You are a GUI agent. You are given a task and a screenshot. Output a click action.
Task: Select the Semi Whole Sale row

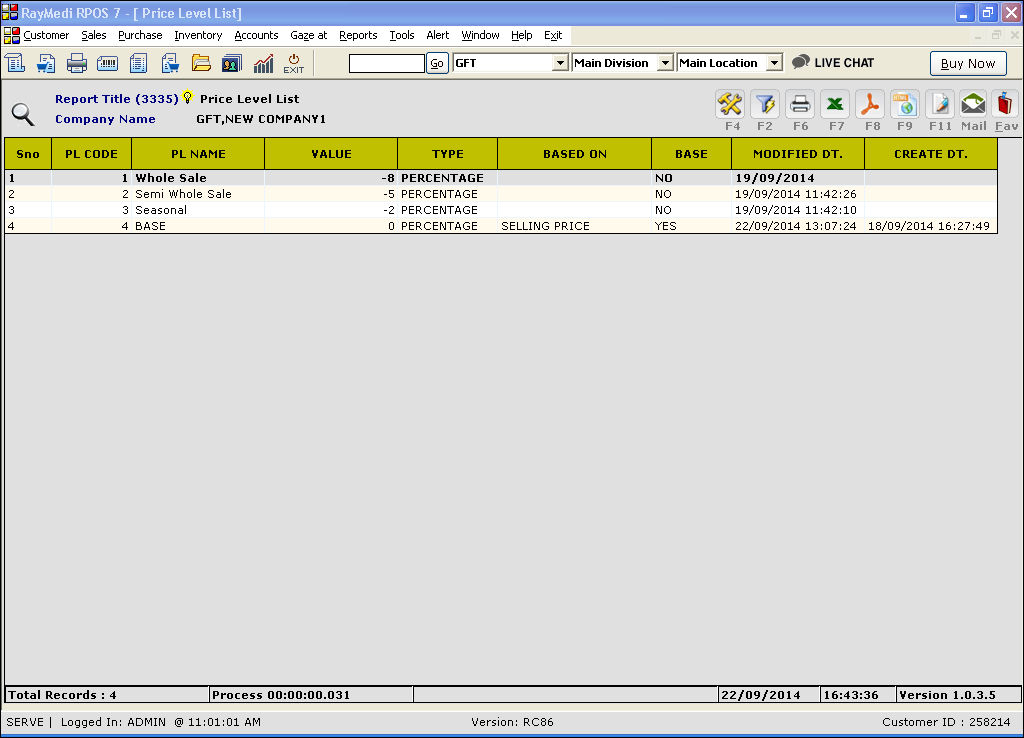(x=183, y=194)
